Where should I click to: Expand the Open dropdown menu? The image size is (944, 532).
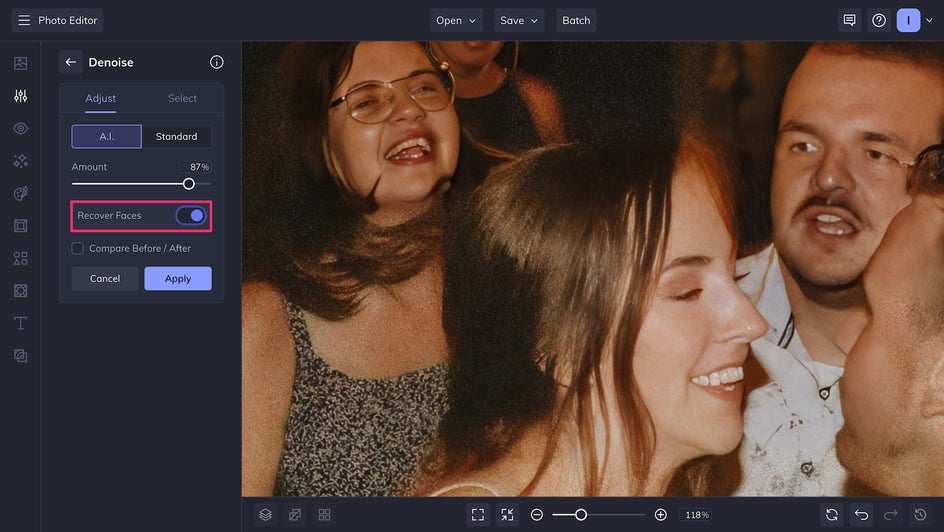(x=456, y=20)
